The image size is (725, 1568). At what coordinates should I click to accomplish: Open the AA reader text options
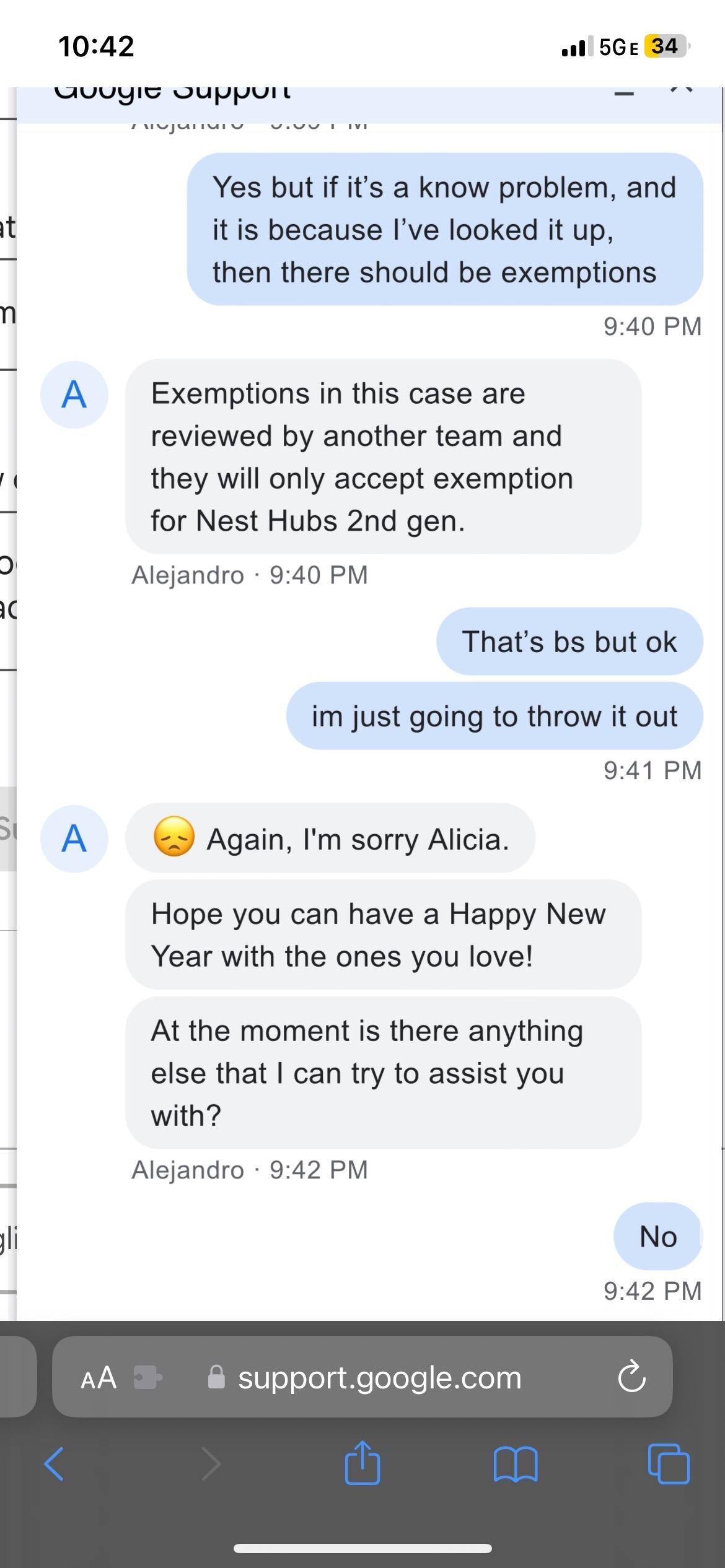click(99, 1377)
